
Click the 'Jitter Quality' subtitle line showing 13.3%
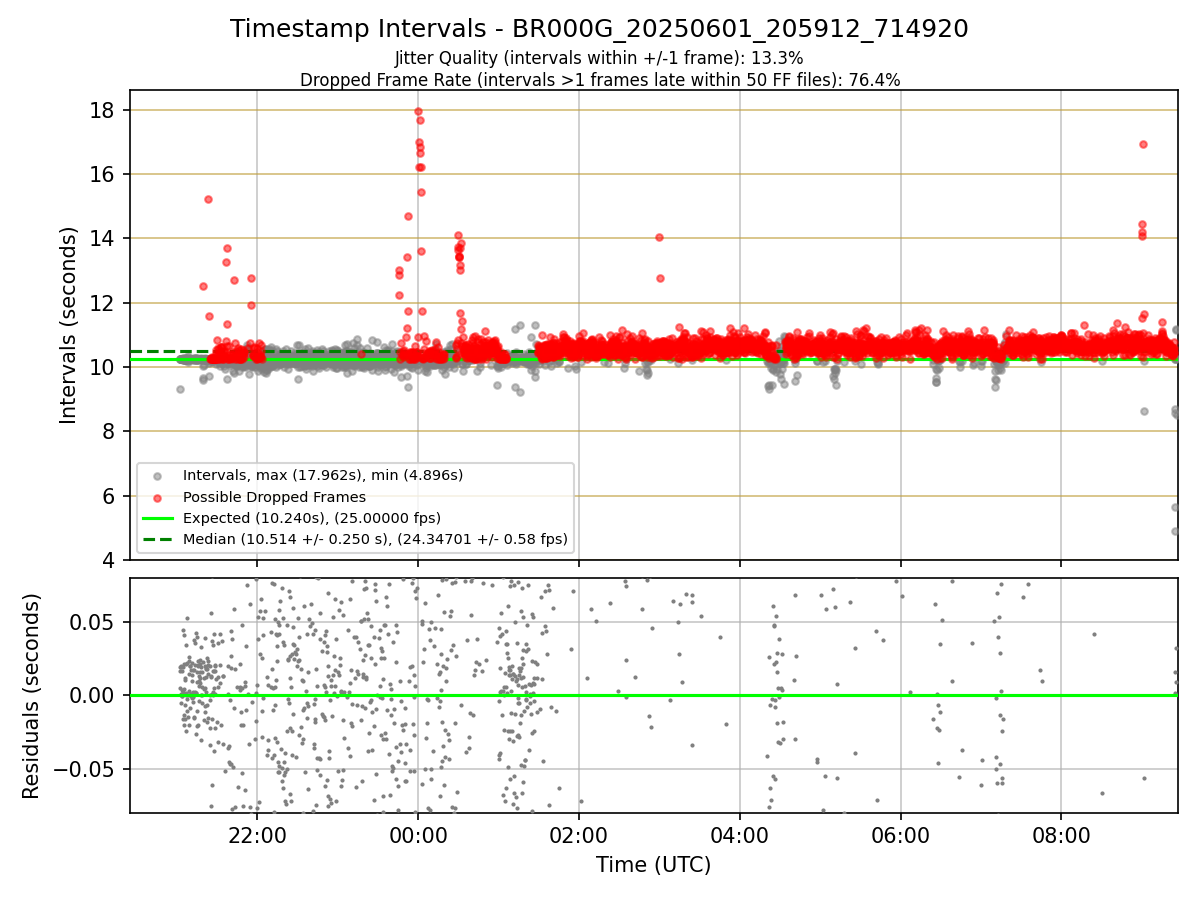[x=599, y=58]
